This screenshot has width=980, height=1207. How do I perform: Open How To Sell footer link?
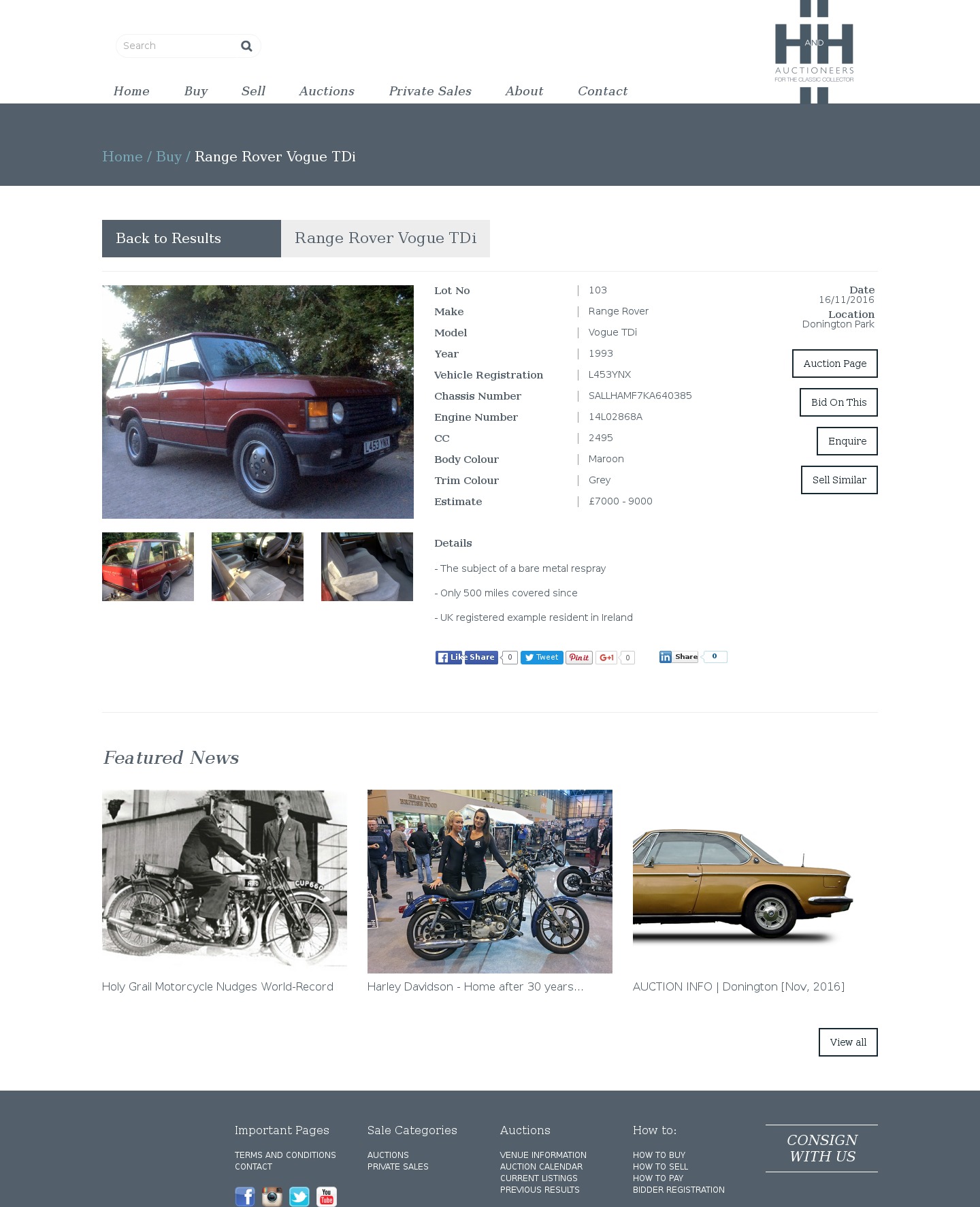point(660,1167)
